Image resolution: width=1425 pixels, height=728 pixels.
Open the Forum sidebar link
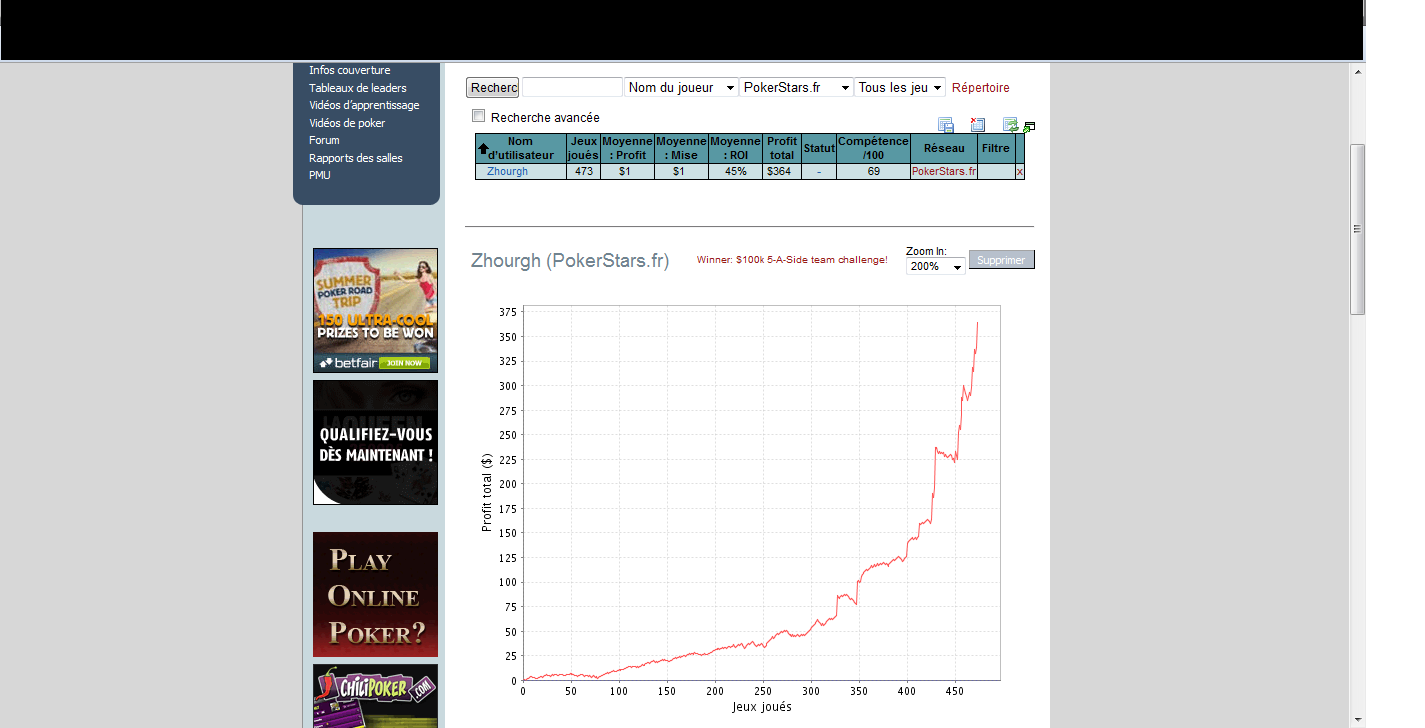pyautogui.click(x=324, y=140)
